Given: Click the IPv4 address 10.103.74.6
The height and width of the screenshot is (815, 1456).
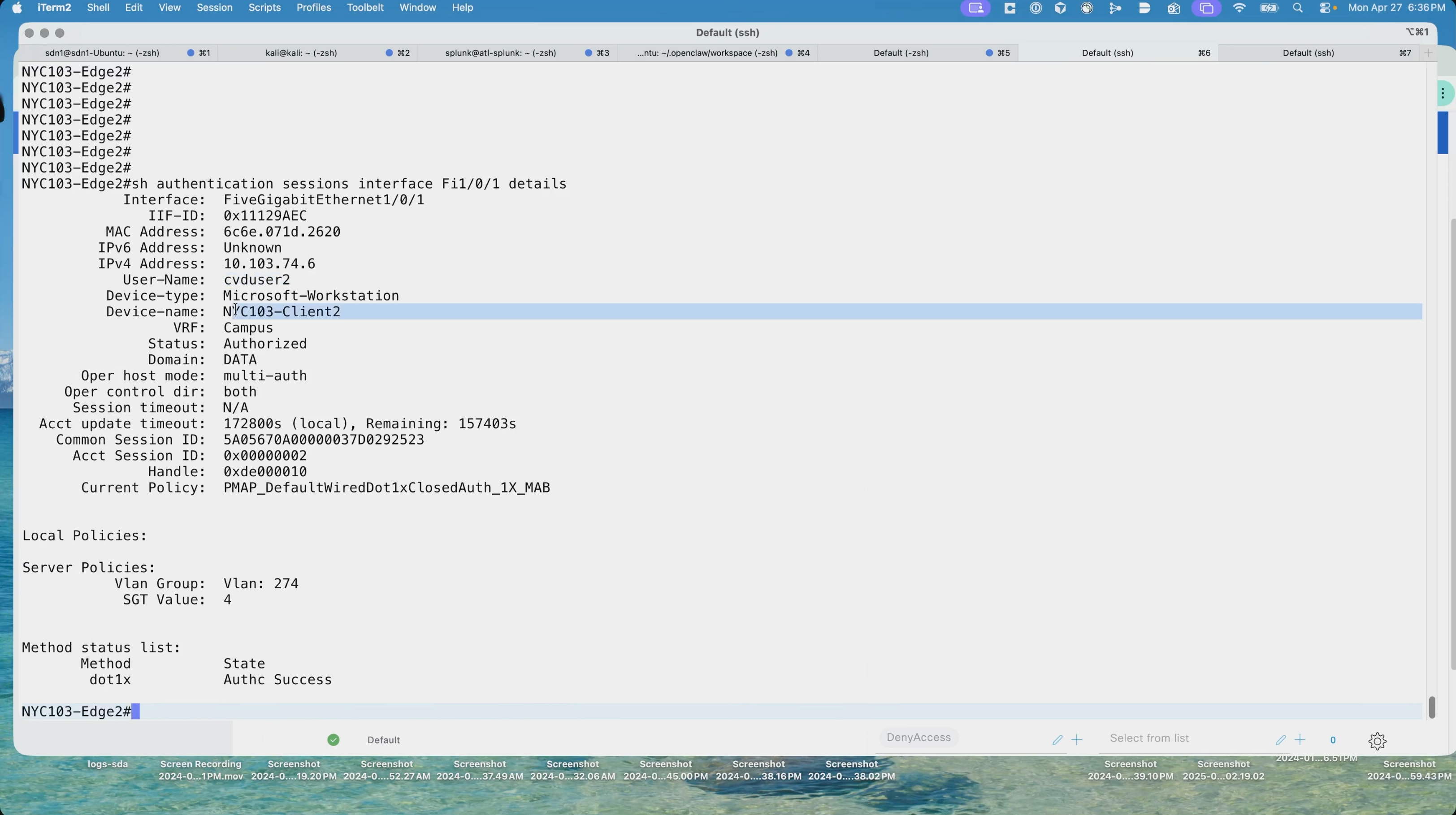Looking at the screenshot, I should tap(269, 264).
